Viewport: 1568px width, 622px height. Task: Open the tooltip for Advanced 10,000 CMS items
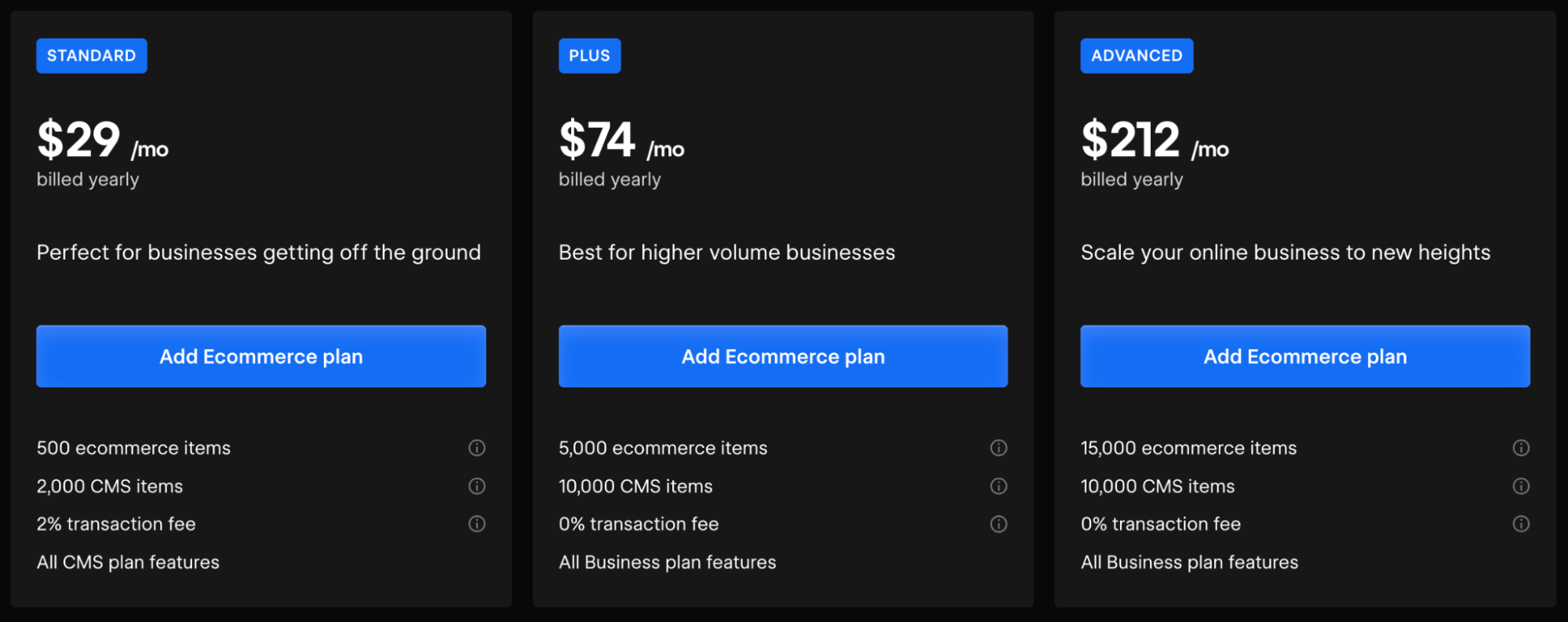click(1522, 486)
